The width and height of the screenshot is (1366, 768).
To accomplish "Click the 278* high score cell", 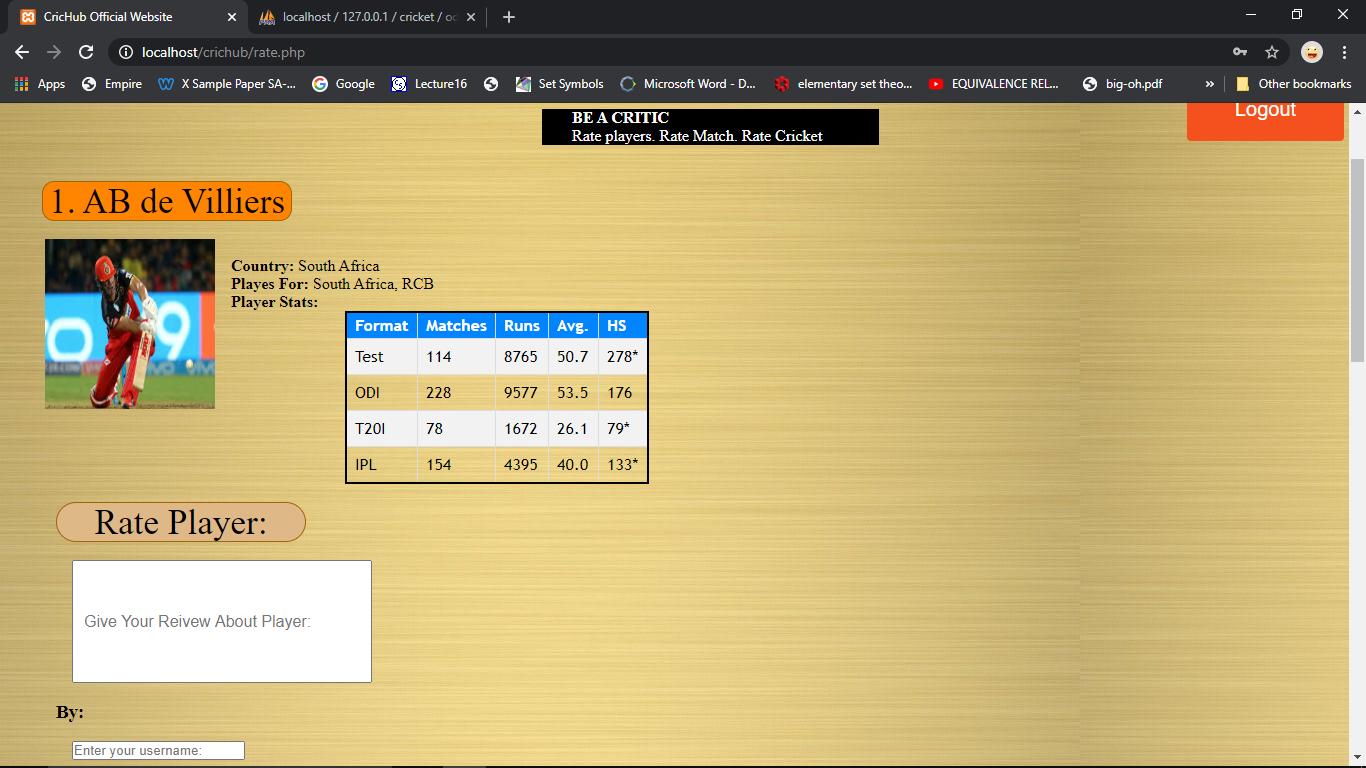I will 623,356.
